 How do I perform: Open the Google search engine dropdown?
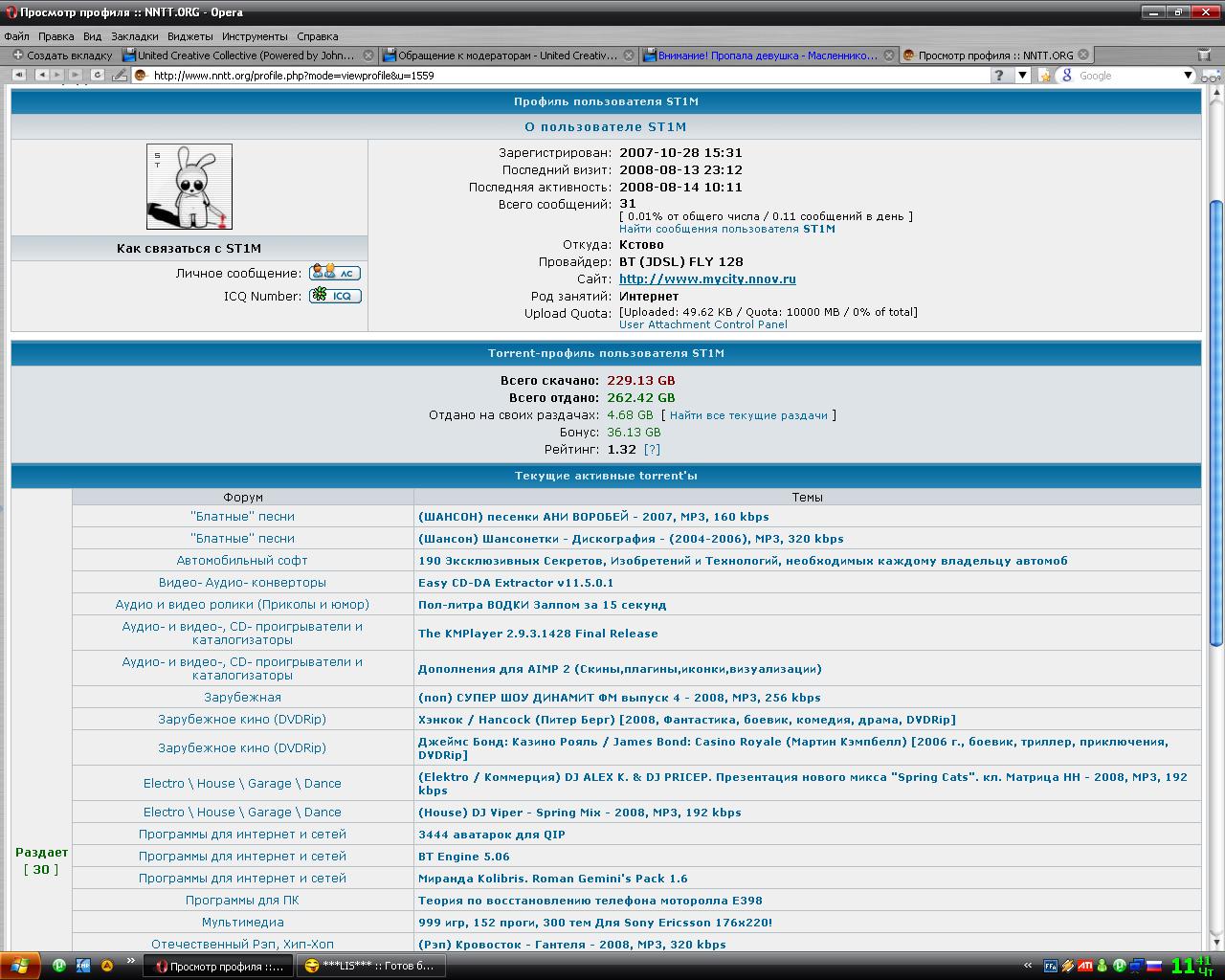point(1188,75)
